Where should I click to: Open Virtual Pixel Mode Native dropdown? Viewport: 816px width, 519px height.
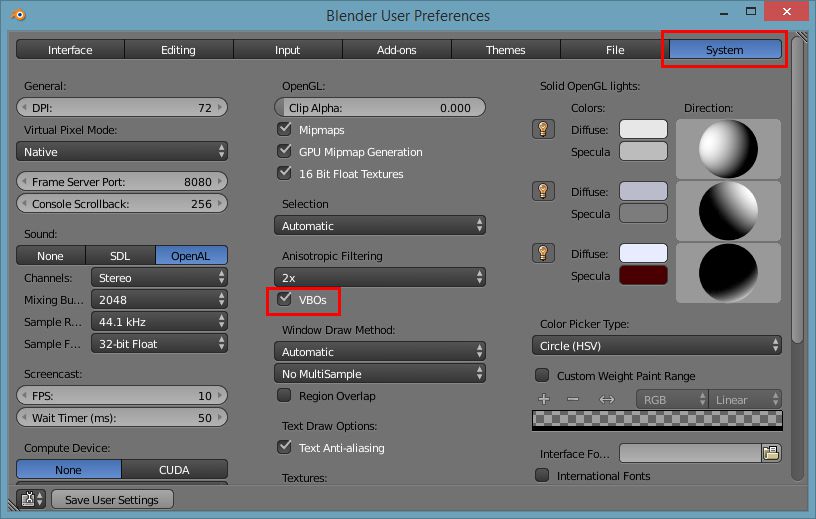point(122,151)
